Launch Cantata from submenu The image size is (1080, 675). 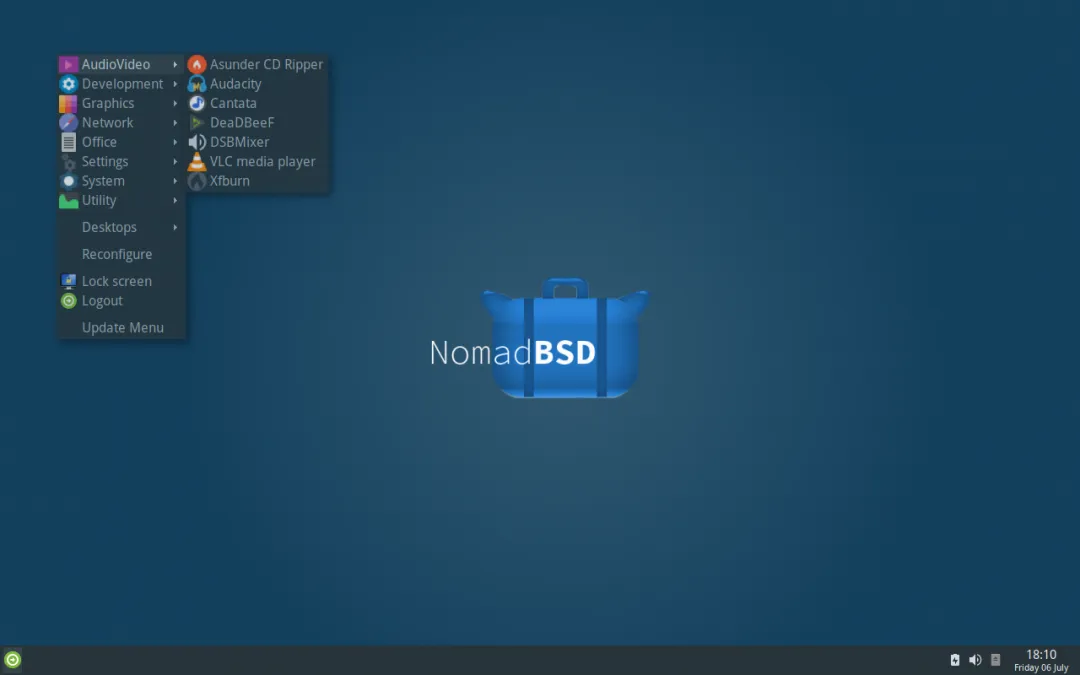(258, 103)
